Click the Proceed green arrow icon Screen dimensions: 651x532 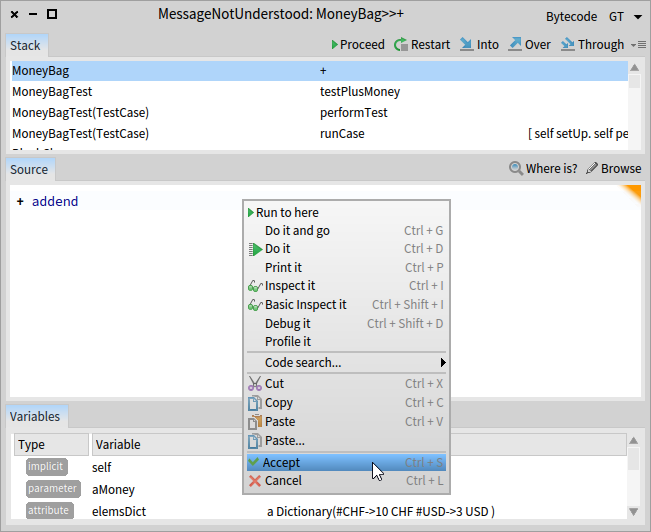click(334, 44)
